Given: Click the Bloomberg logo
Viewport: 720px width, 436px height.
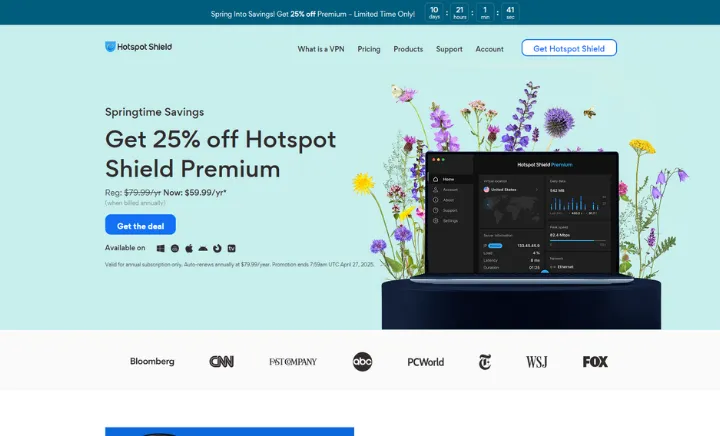Looking at the screenshot, I should click(152, 361).
